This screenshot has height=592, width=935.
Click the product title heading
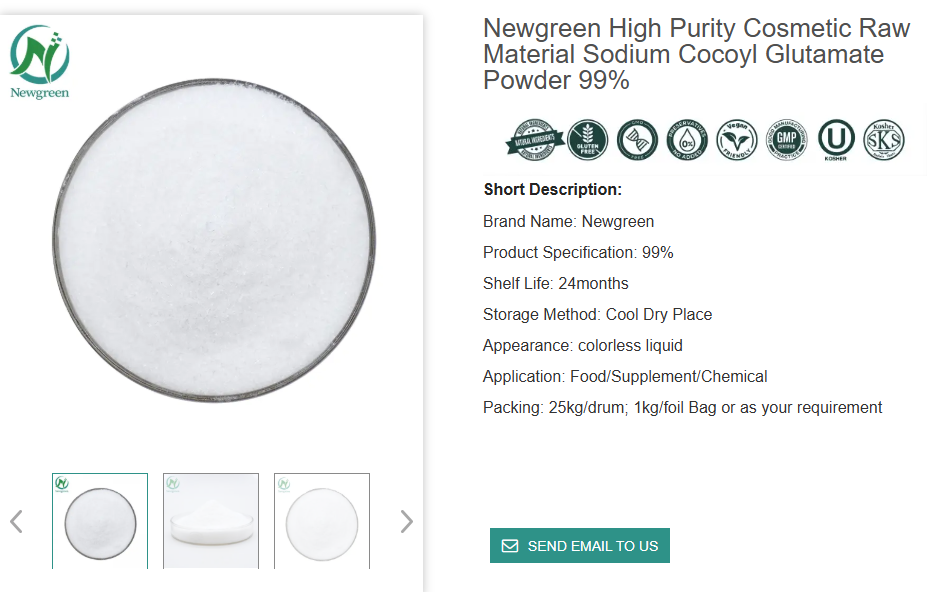tap(697, 54)
